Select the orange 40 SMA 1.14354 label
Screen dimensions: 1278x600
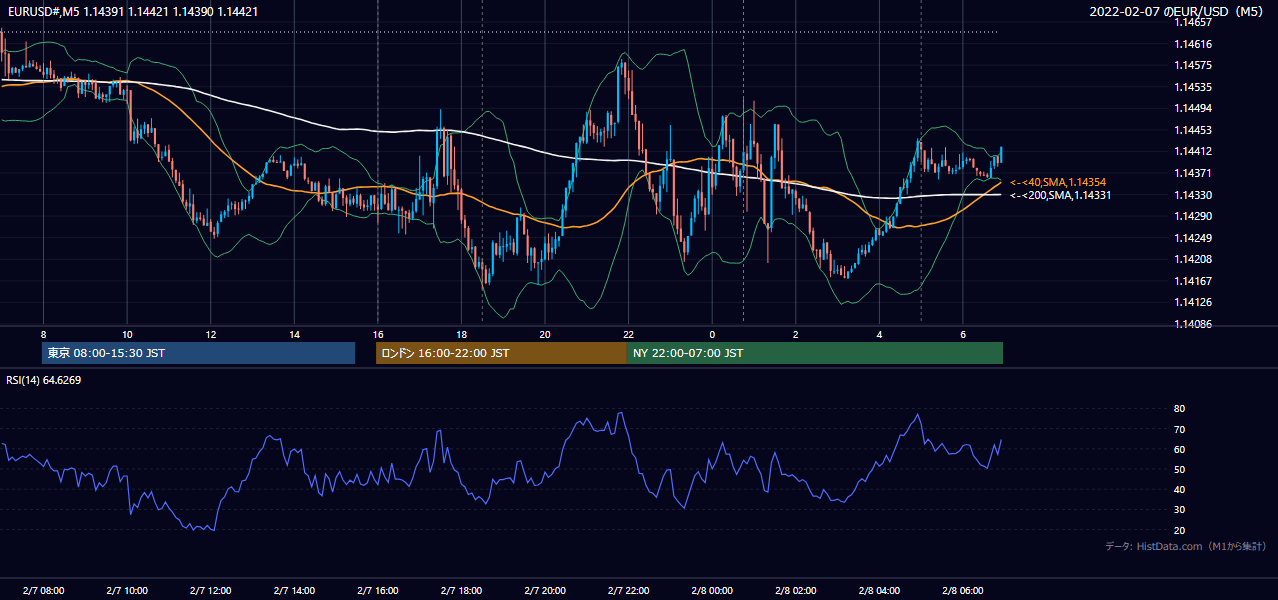[x=1057, y=182]
